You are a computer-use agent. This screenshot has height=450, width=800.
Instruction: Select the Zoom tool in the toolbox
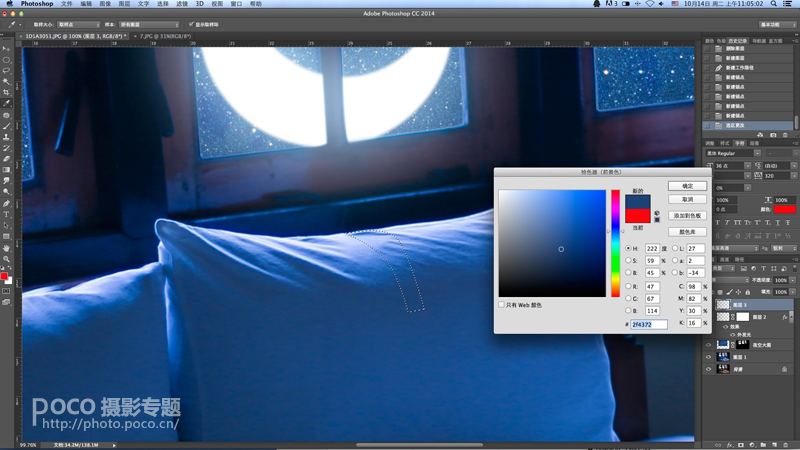6,259
